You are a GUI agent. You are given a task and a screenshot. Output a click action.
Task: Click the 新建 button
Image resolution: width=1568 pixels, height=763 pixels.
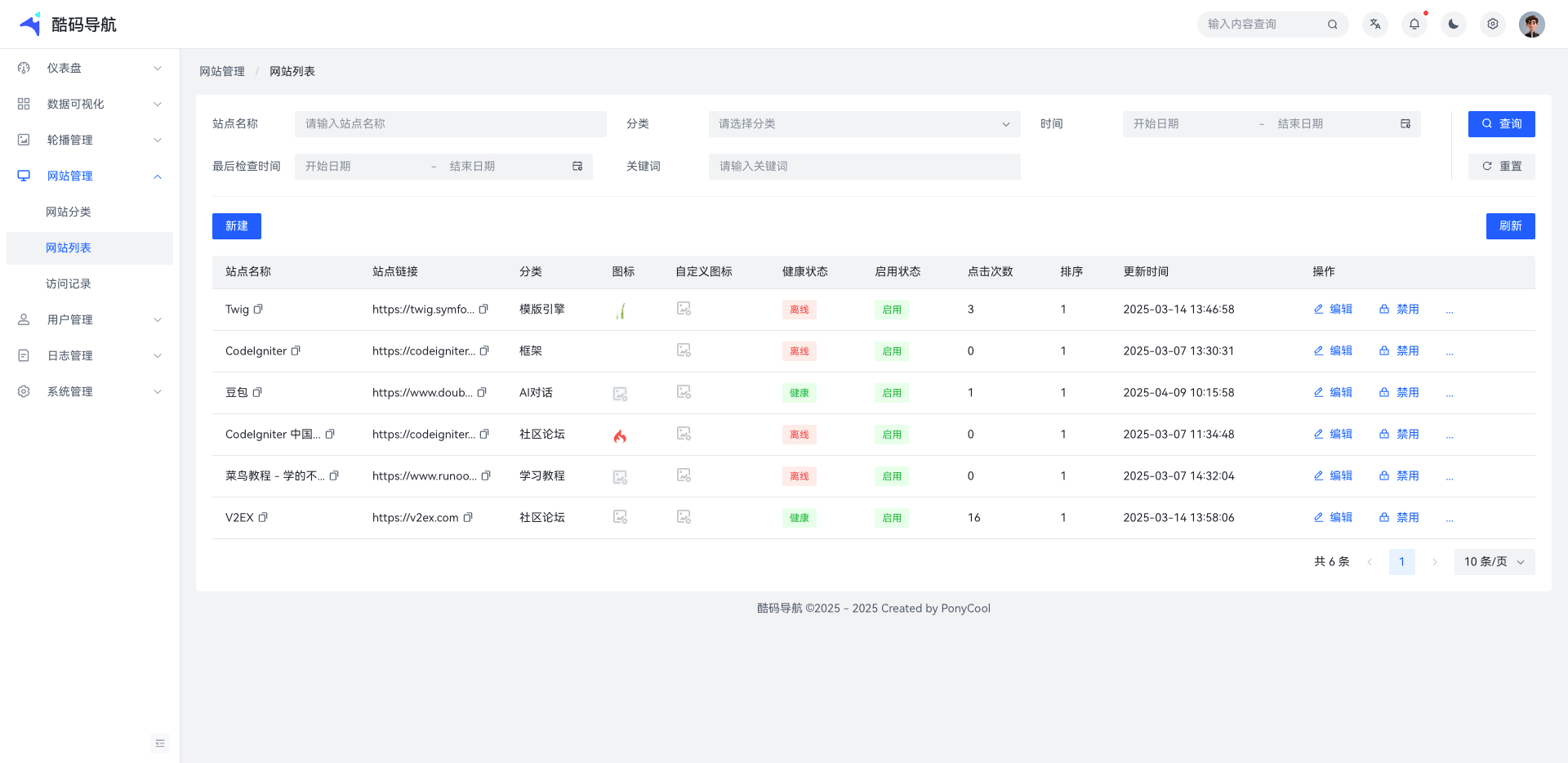coord(237,226)
